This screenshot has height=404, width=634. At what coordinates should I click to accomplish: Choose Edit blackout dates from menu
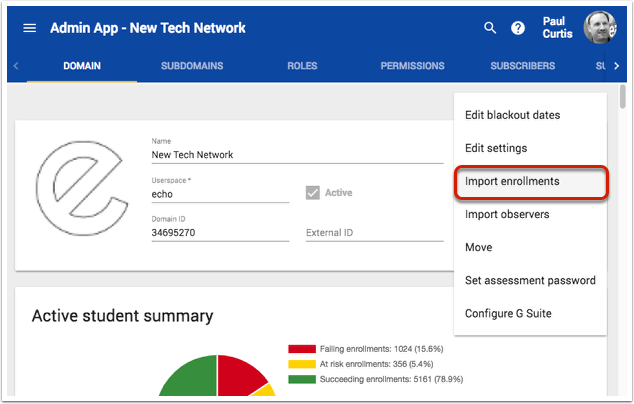click(530, 115)
